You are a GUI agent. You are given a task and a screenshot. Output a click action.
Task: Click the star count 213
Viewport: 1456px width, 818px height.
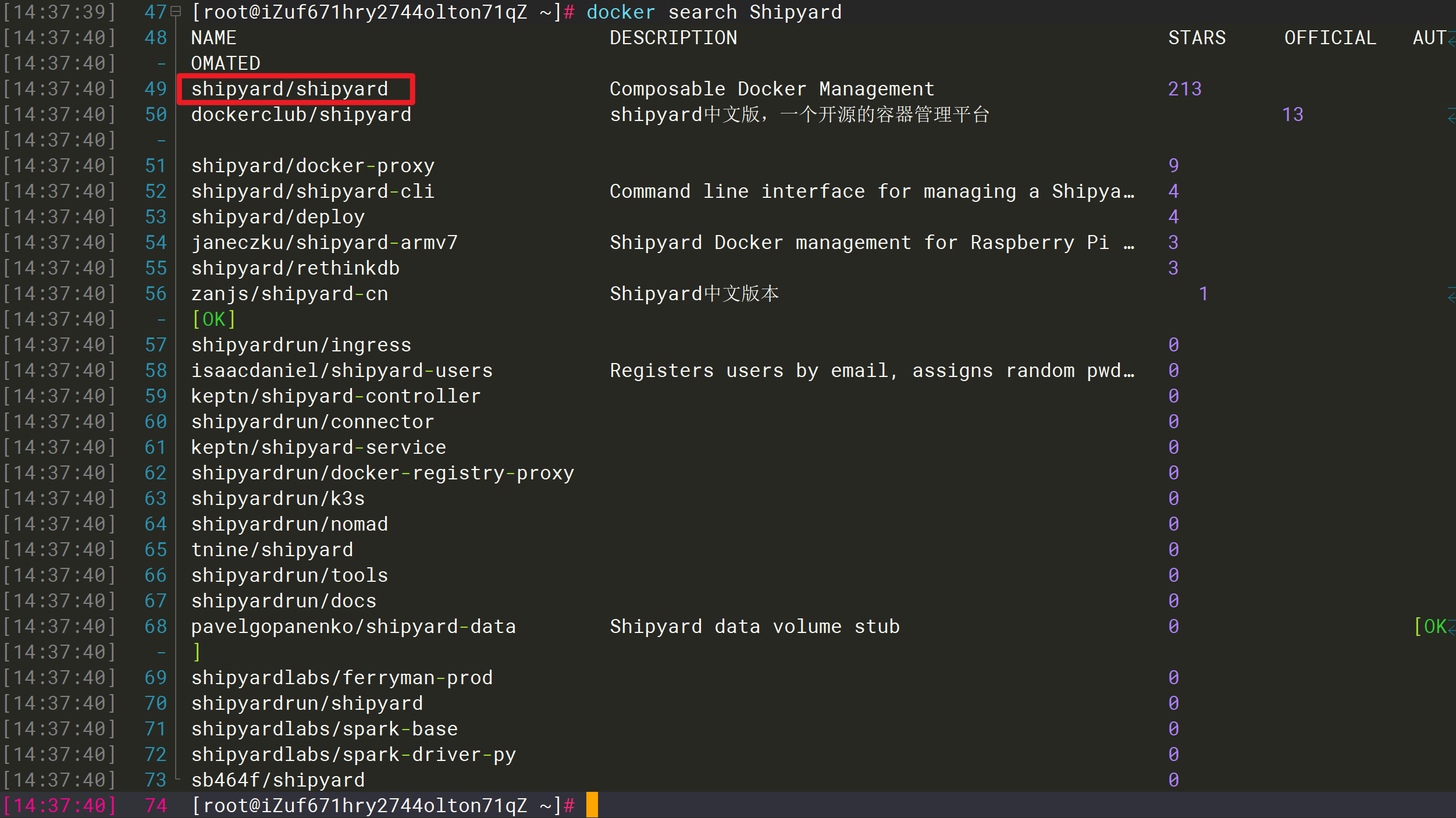[1184, 89]
